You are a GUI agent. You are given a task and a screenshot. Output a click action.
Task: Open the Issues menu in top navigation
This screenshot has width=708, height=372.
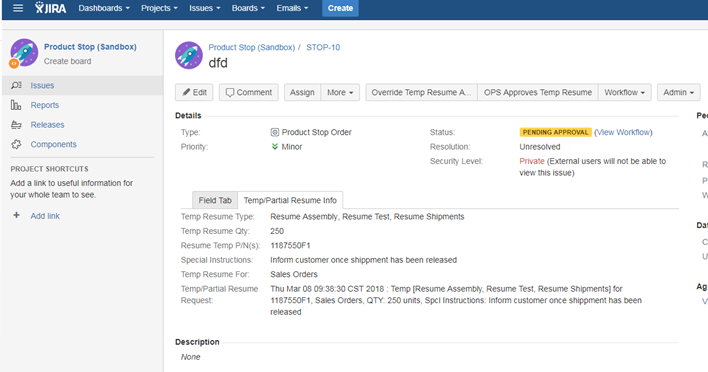pos(205,8)
